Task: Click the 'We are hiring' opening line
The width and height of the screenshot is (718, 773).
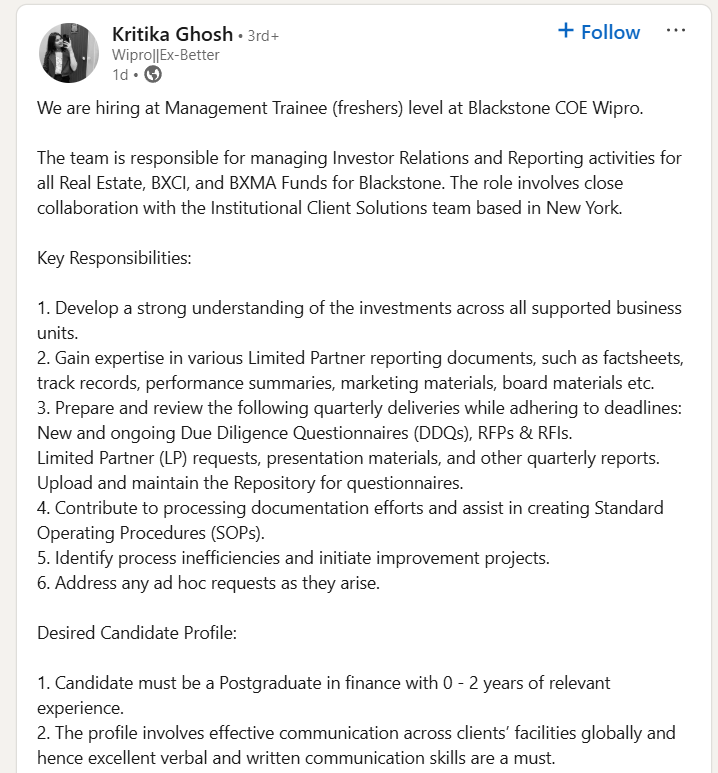Action: click(340, 108)
